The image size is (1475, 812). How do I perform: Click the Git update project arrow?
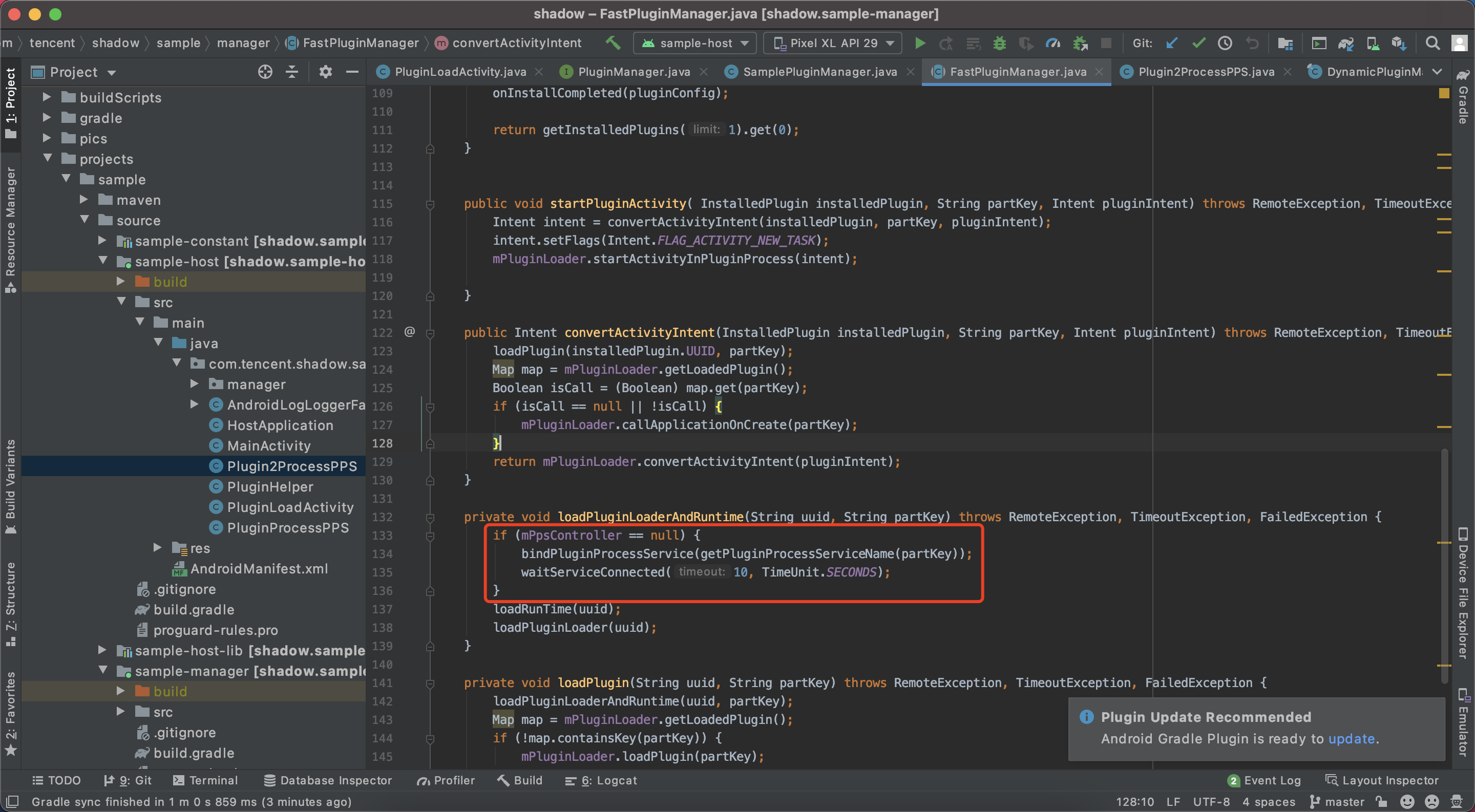click(x=1171, y=43)
